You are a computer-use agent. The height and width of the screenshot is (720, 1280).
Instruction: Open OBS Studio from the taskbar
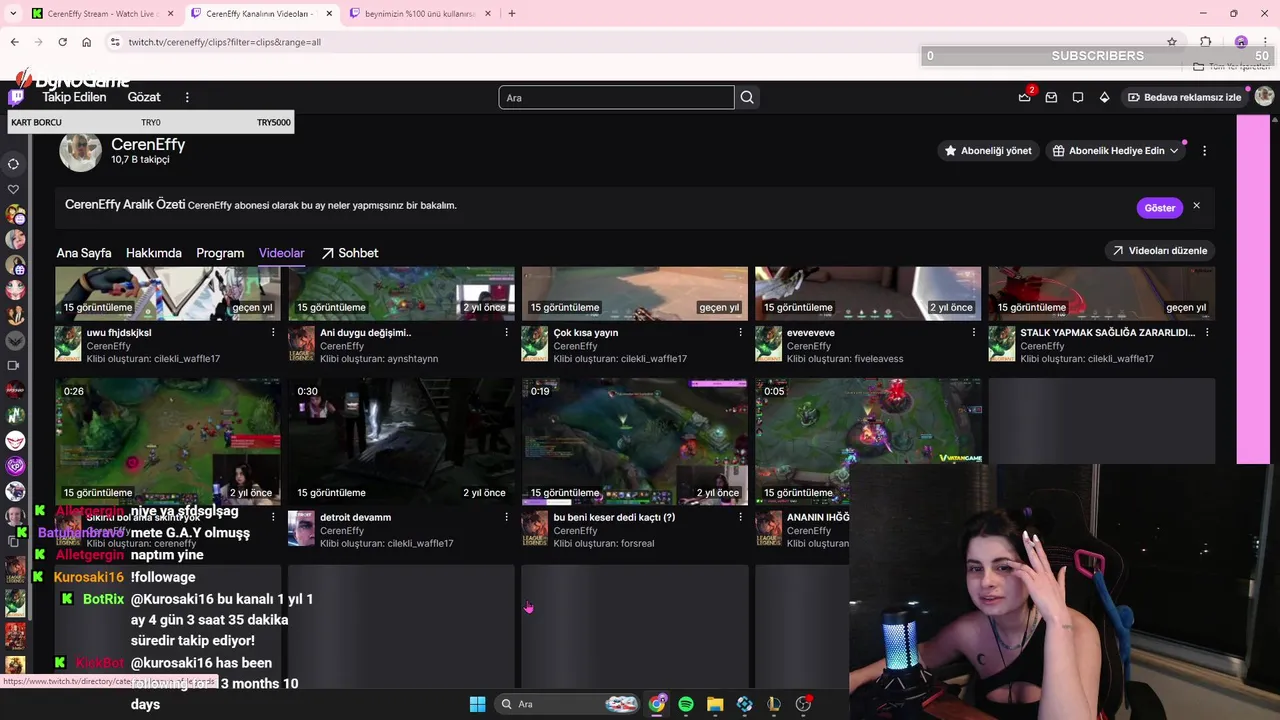(x=803, y=704)
